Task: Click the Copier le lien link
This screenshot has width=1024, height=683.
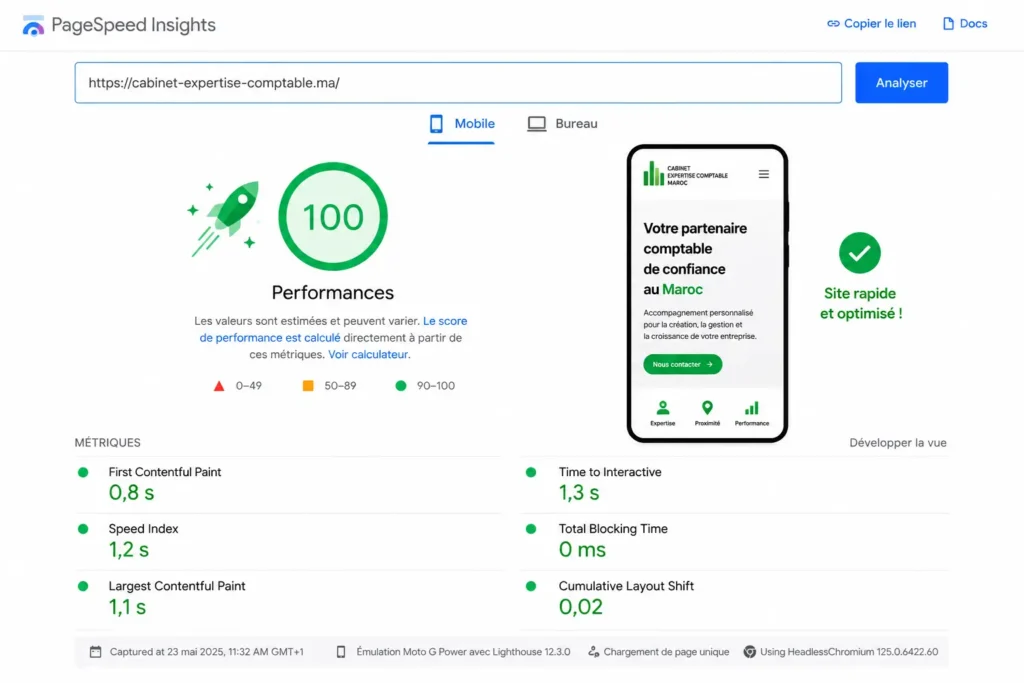Action: click(871, 24)
